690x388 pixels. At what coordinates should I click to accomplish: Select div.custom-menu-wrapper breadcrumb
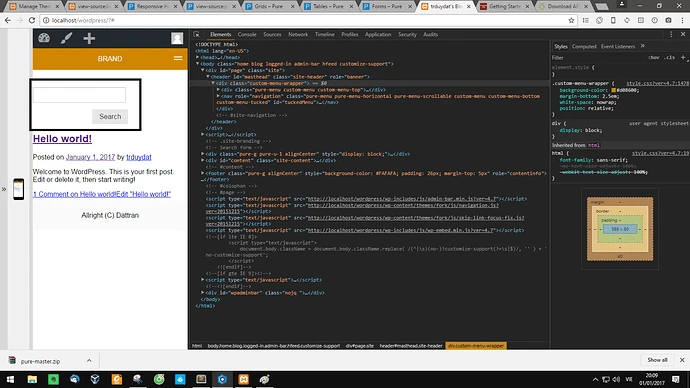(x=476, y=346)
